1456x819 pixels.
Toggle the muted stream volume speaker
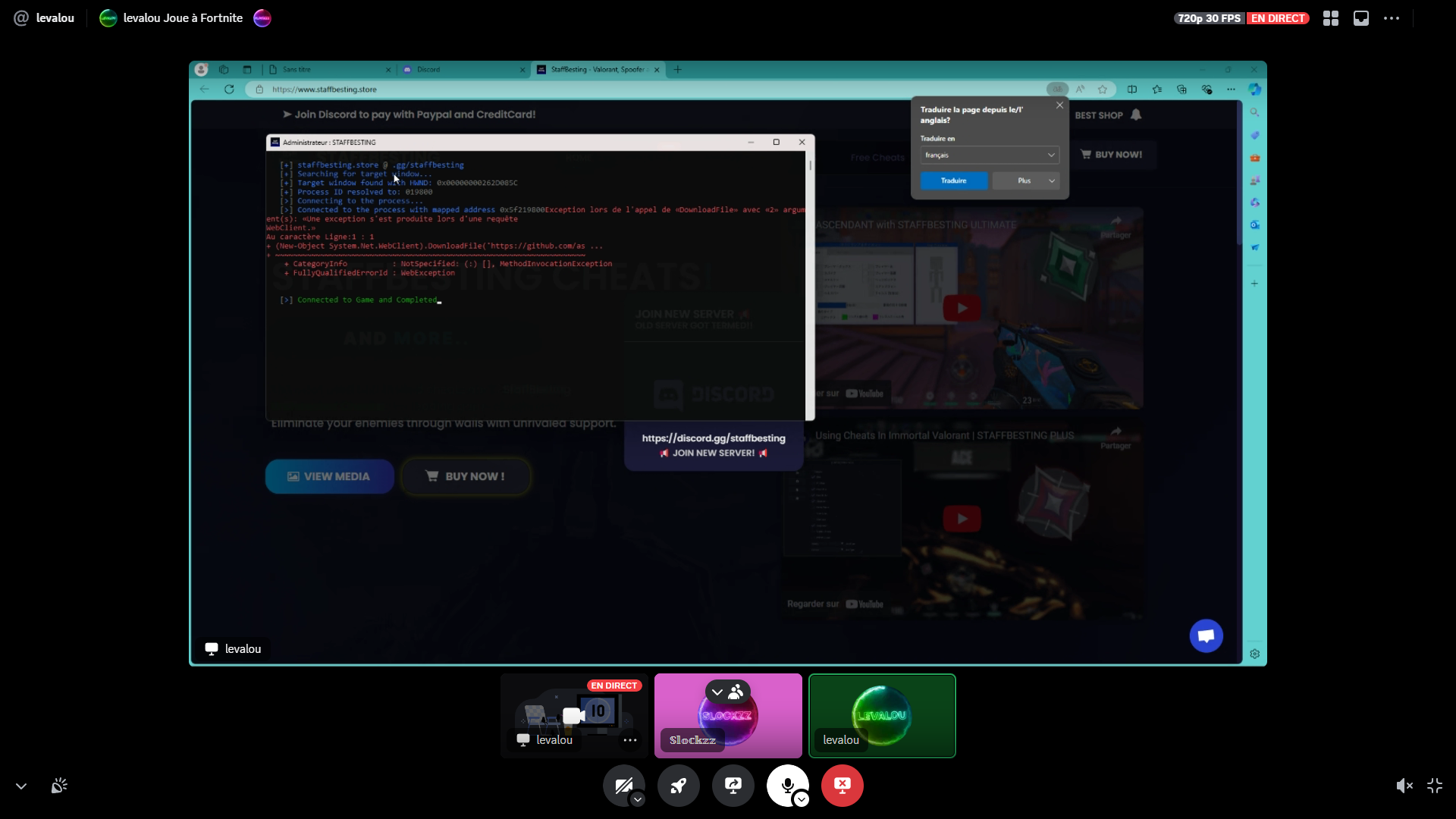click(1404, 786)
